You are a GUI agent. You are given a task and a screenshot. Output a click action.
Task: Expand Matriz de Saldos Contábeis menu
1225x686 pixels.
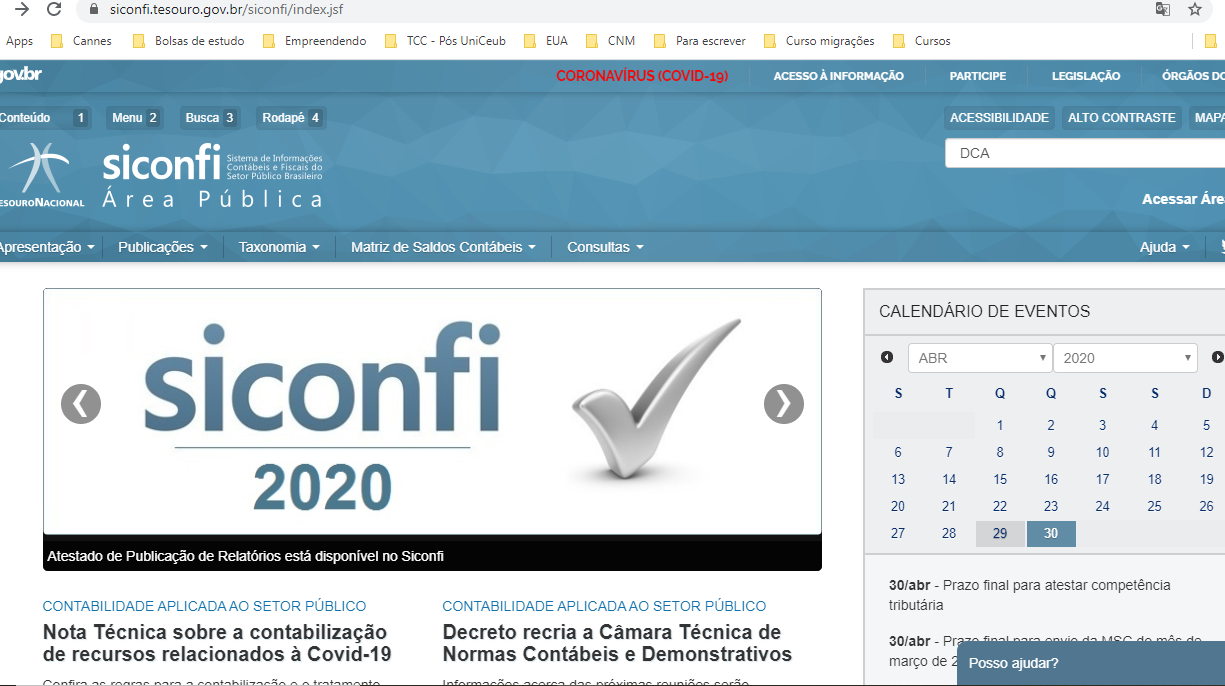(443, 247)
